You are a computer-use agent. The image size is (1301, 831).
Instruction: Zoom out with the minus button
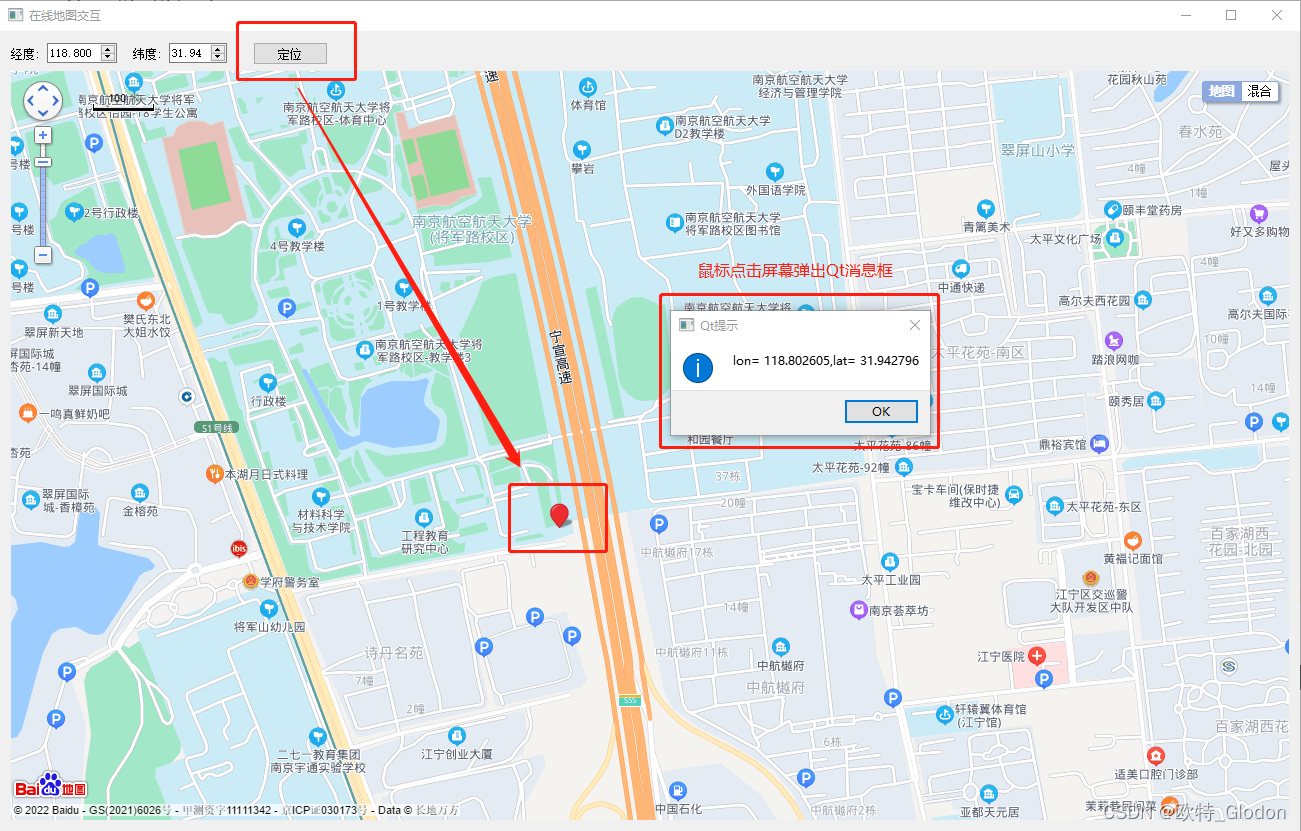coord(43,254)
